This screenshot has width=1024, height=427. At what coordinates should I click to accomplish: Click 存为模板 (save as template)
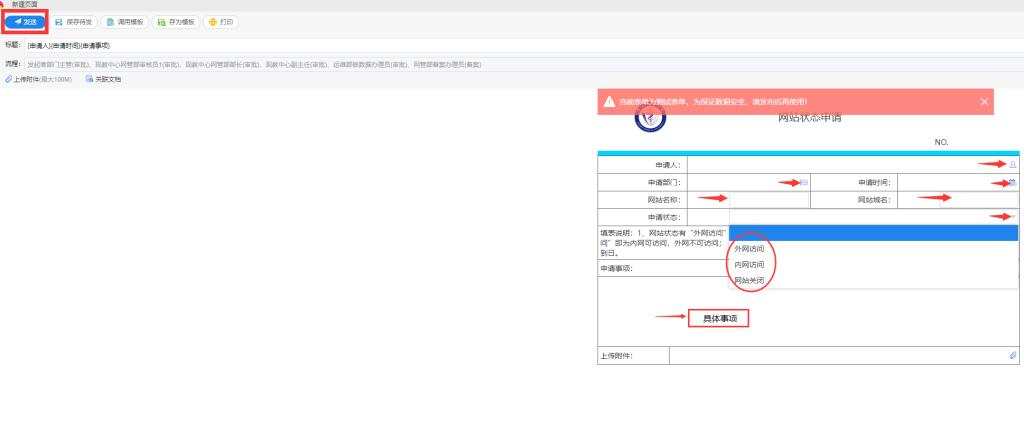click(176, 21)
